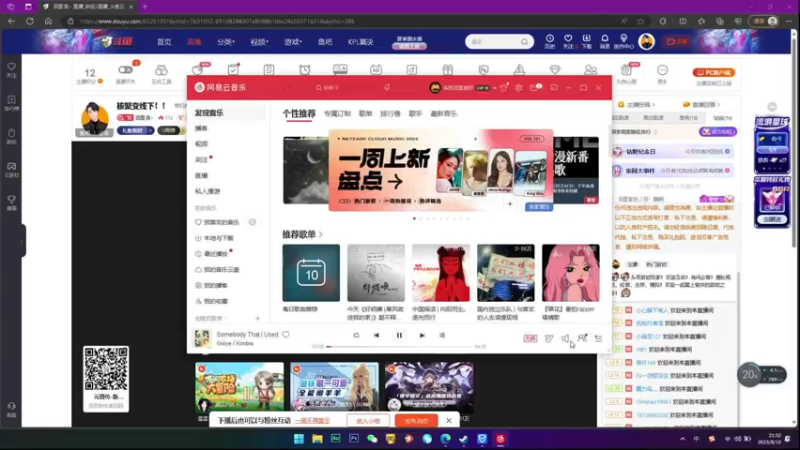Image resolution: width=800 pixels, height=450 pixels.
Task: Click the Douyu PC客户端 button
Action: 713,72
